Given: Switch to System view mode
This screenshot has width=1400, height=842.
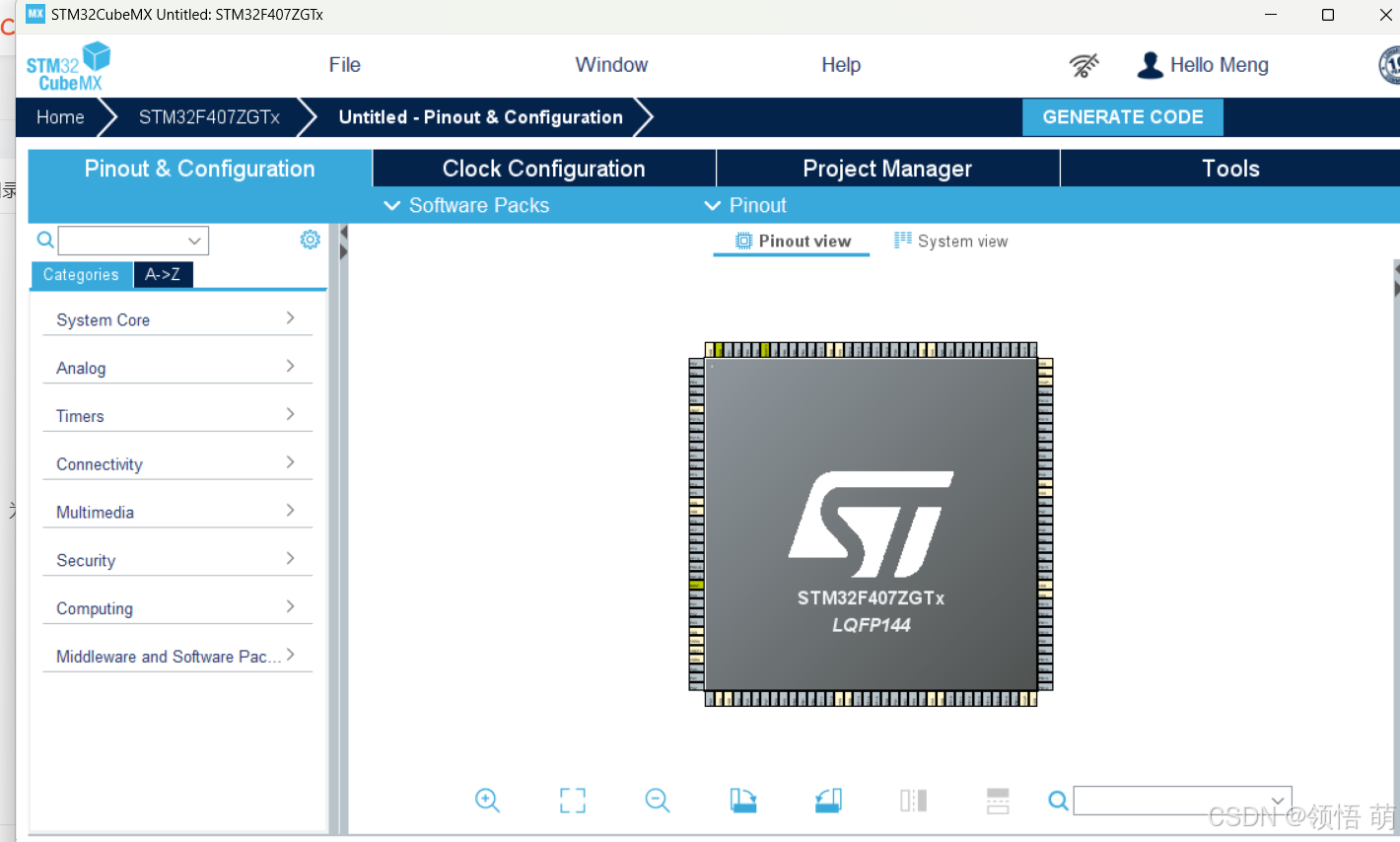Looking at the screenshot, I should coord(949,241).
